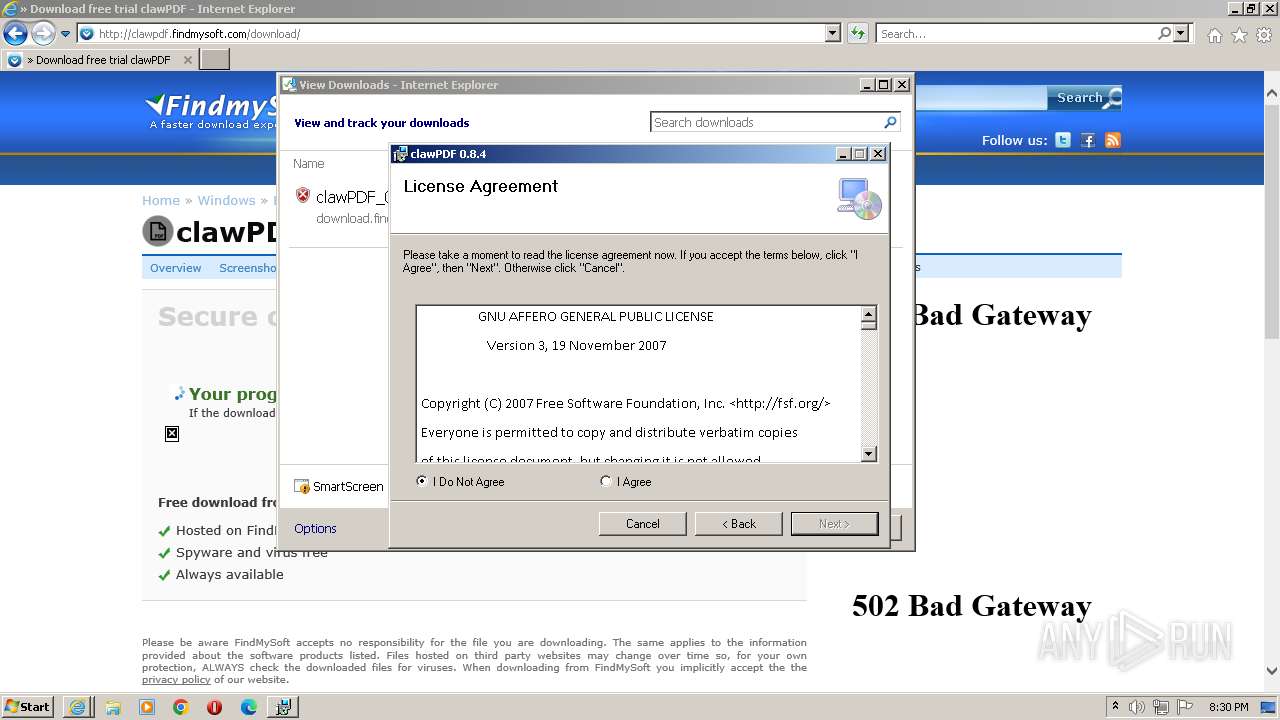
Task: Show hidden system tray icons
Action: point(1116,707)
